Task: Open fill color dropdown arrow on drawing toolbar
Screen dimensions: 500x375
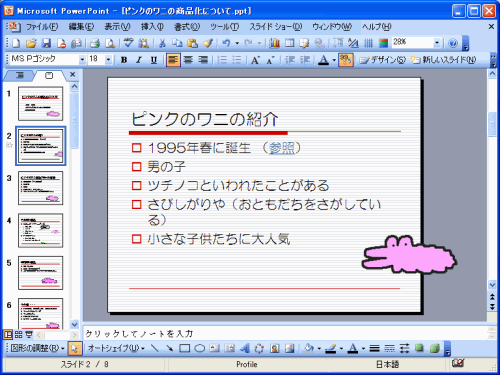Action: coord(319,349)
